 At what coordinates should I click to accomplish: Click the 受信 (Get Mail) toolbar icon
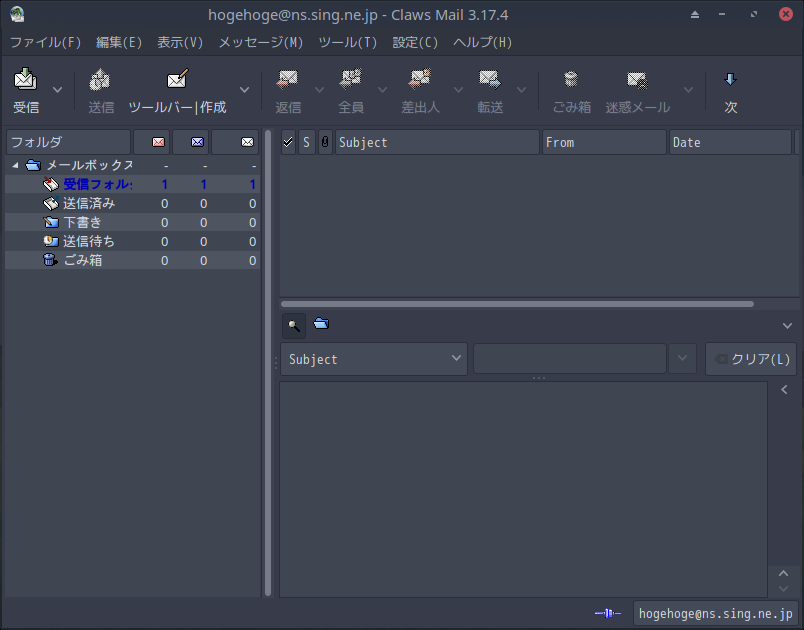pyautogui.click(x=26, y=79)
